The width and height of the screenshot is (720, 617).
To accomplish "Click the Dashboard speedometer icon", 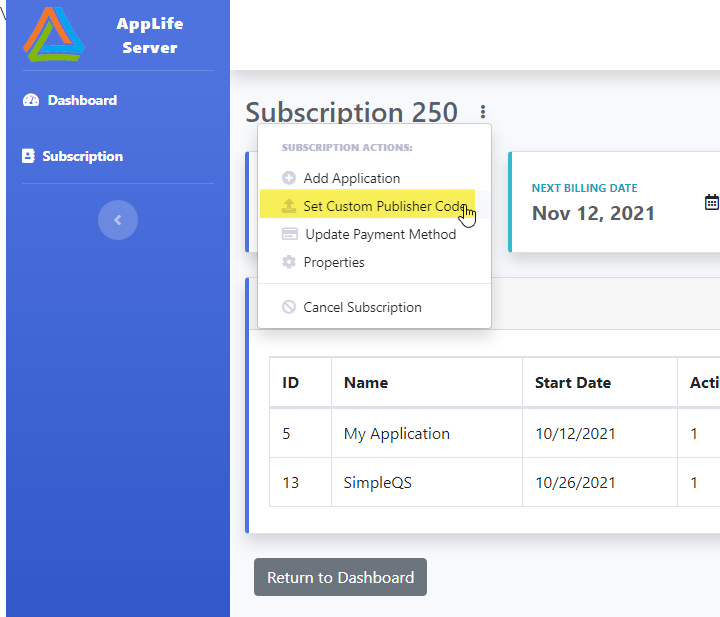I will [x=31, y=100].
